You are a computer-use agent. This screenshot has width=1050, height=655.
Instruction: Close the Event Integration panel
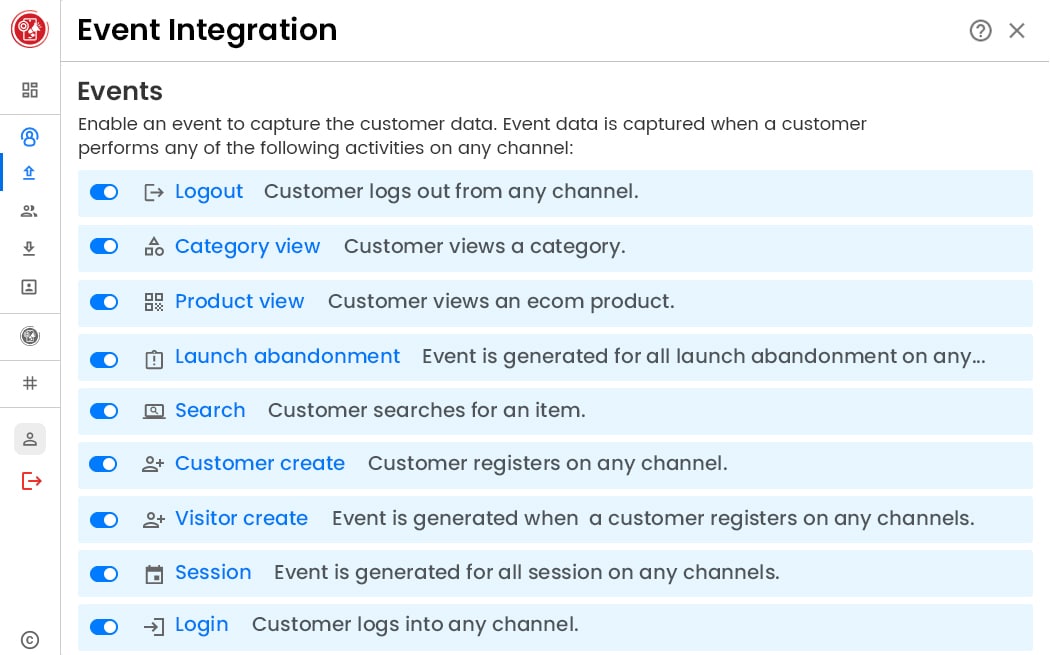coord(1017,31)
